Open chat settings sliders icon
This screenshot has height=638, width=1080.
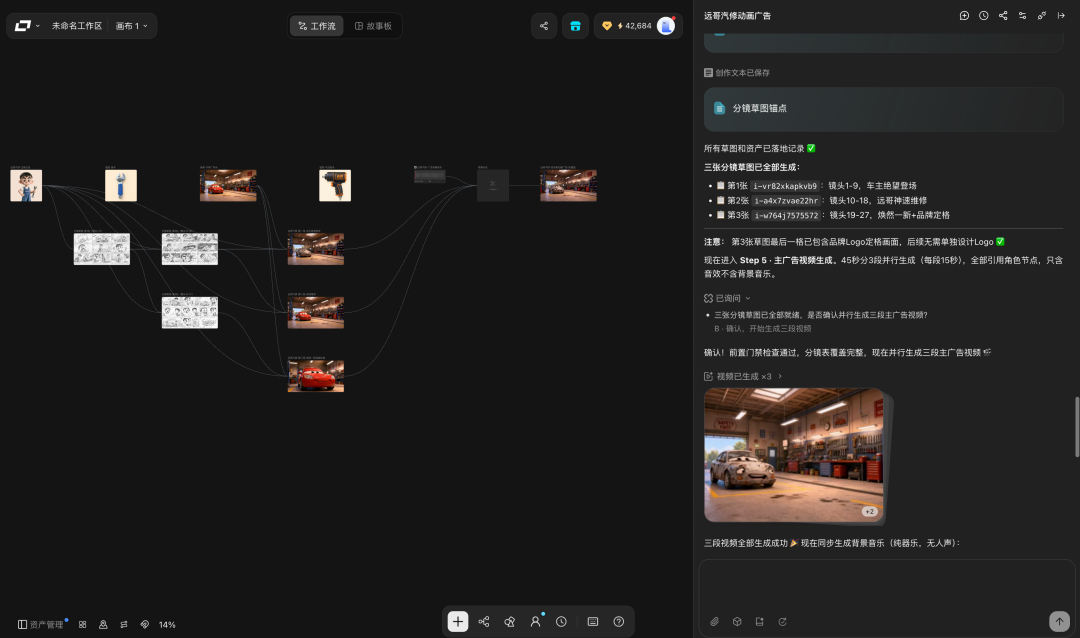click(1022, 16)
